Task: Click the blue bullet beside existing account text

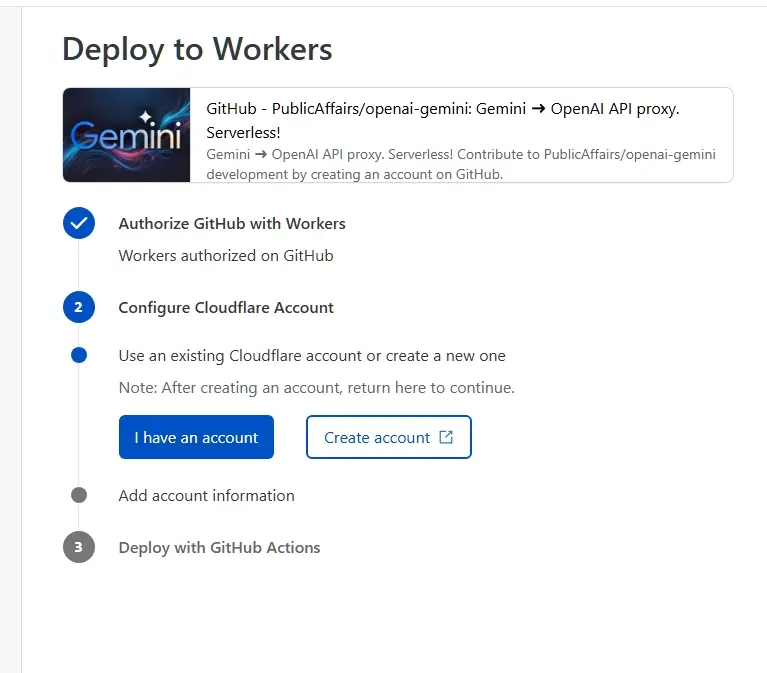Action: click(79, 355)
